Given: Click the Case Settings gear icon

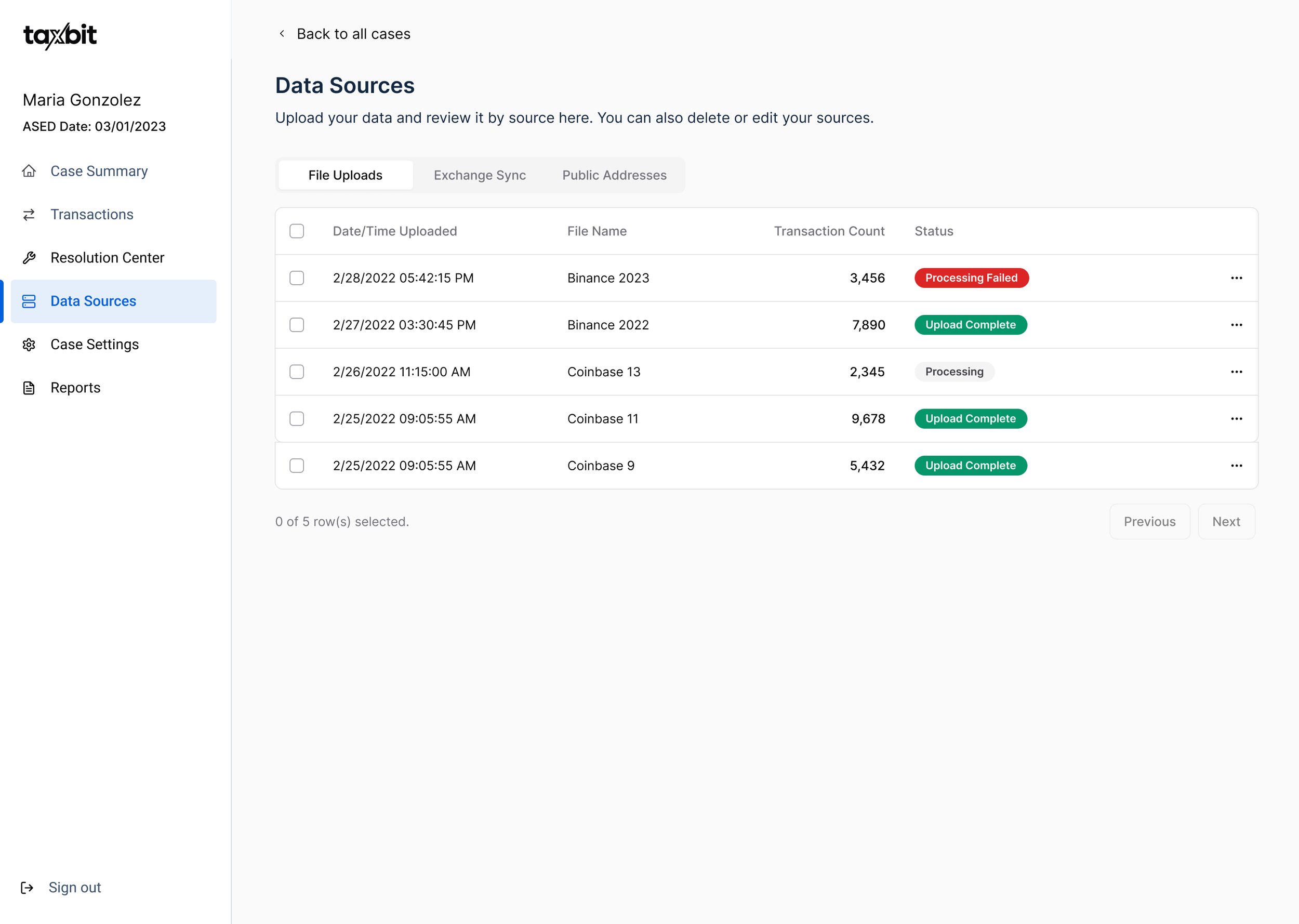Looking at the screenshot, I should click(x=29, y=344).
